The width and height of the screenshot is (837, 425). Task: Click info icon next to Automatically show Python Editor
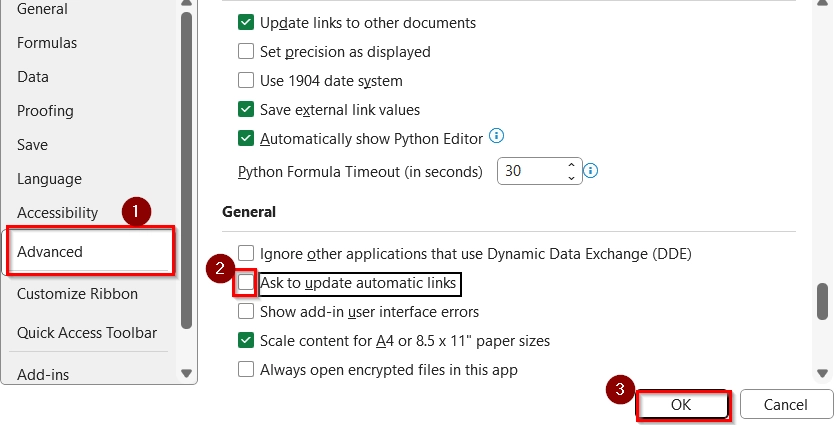pos(497,137)
